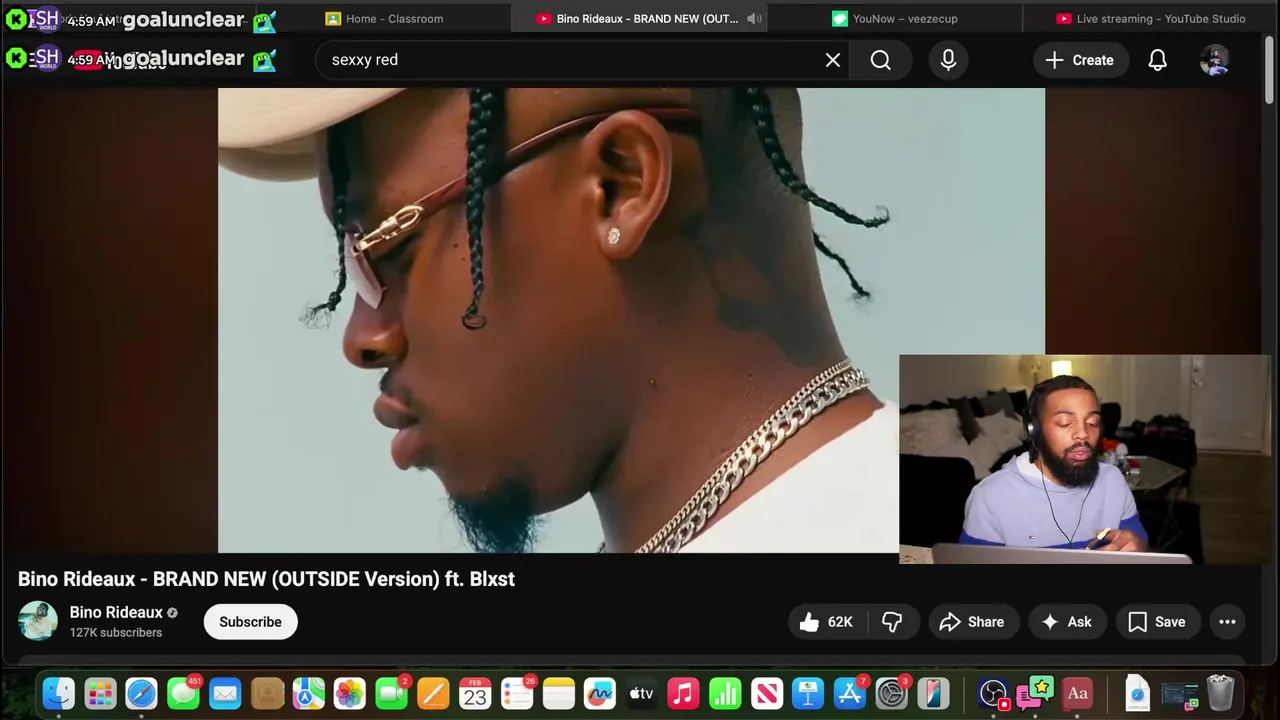Open Calendar showing Feb 23

[475, 693]
